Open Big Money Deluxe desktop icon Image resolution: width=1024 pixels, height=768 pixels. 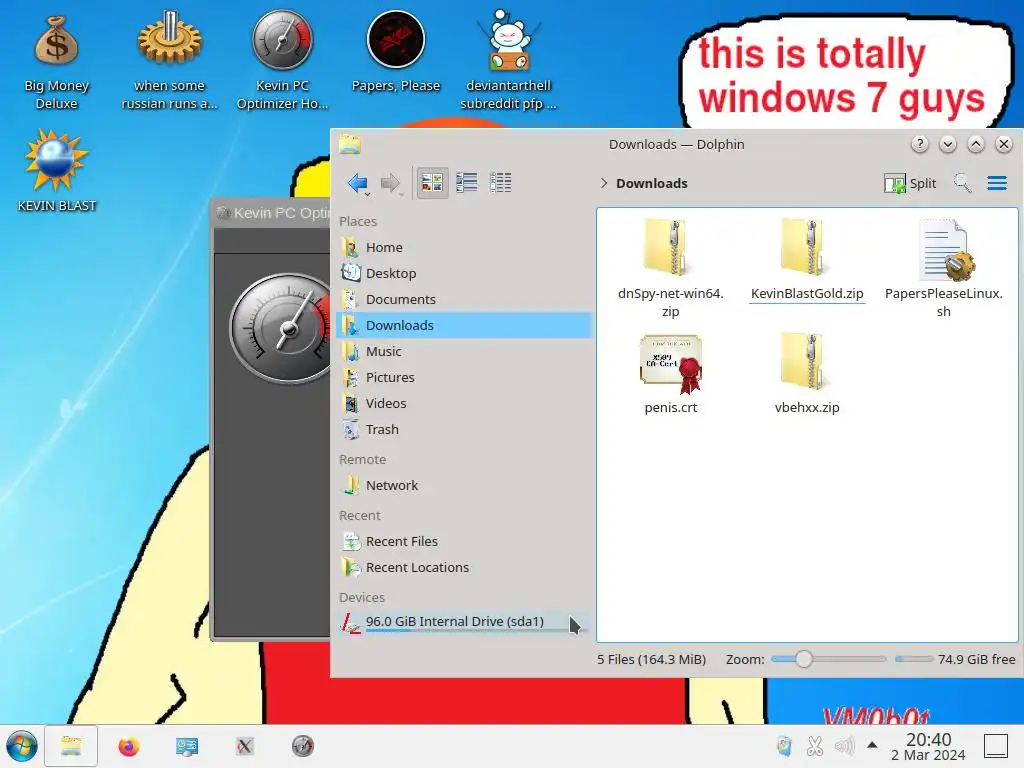57,64
